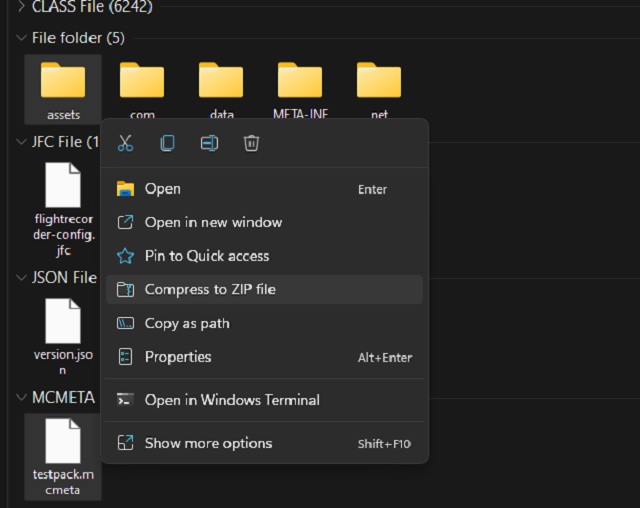
Task: Collapse the CLASS File group
Action: (22, 7)
